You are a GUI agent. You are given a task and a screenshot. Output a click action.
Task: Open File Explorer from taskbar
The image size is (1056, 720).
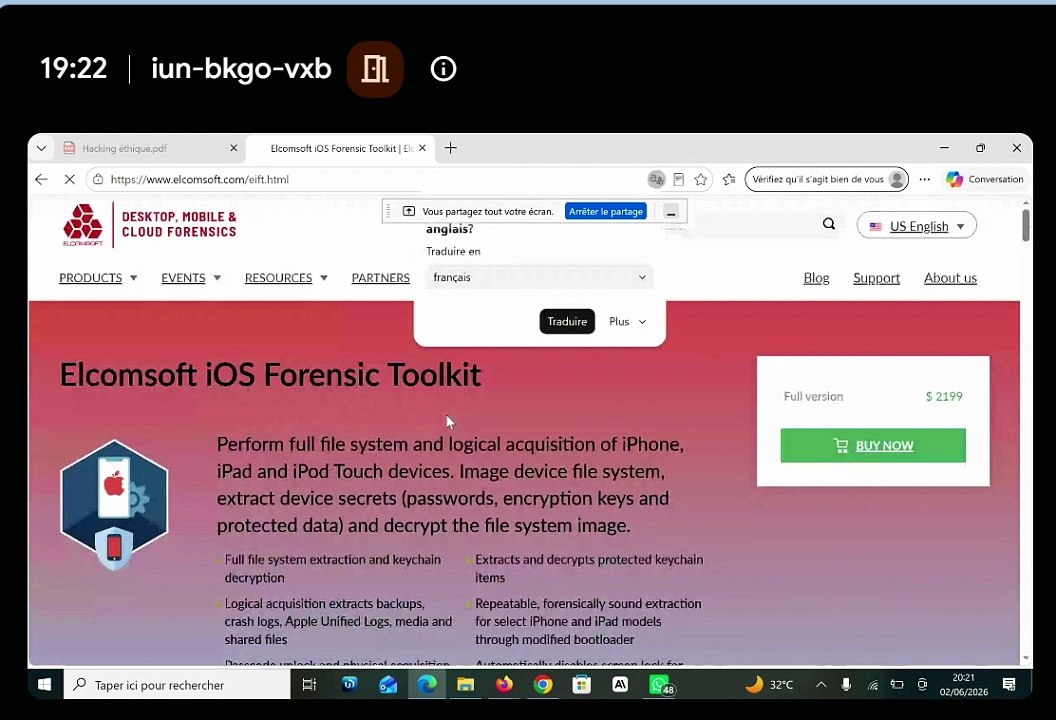(465, 685)
